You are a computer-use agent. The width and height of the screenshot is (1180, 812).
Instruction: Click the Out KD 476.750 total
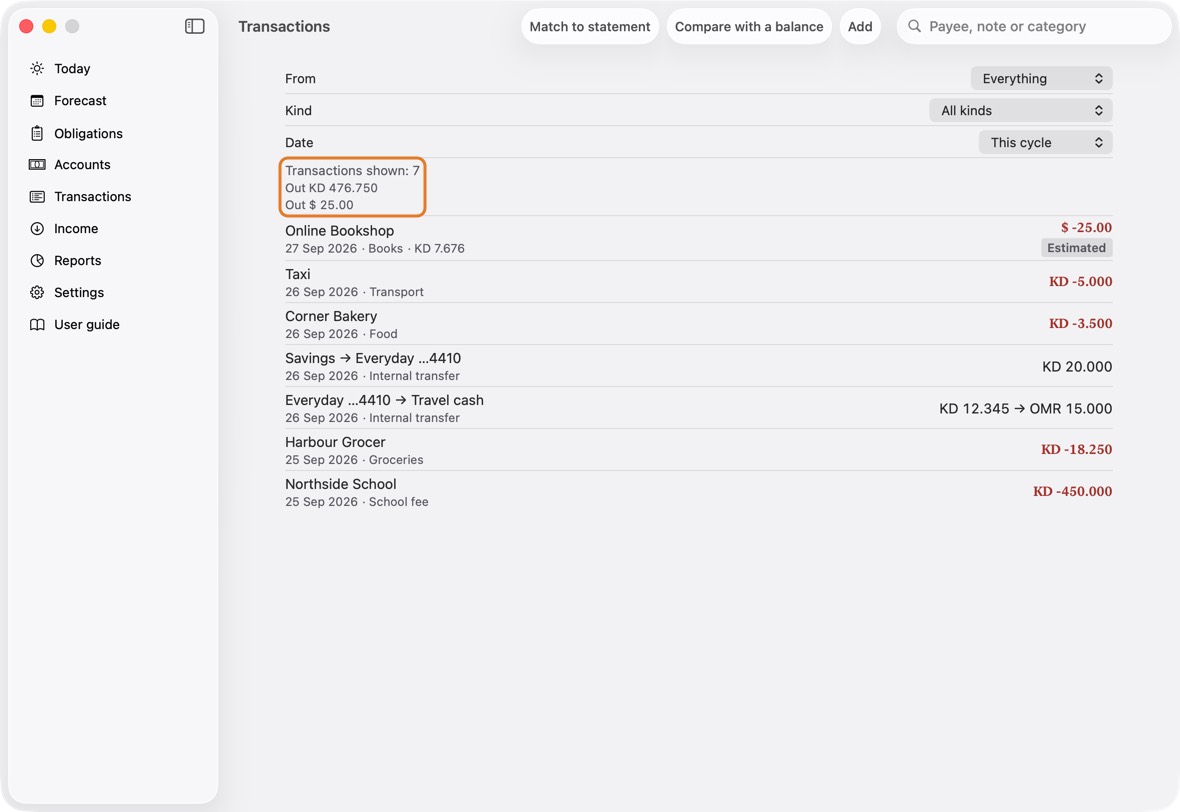pos(331,188)
